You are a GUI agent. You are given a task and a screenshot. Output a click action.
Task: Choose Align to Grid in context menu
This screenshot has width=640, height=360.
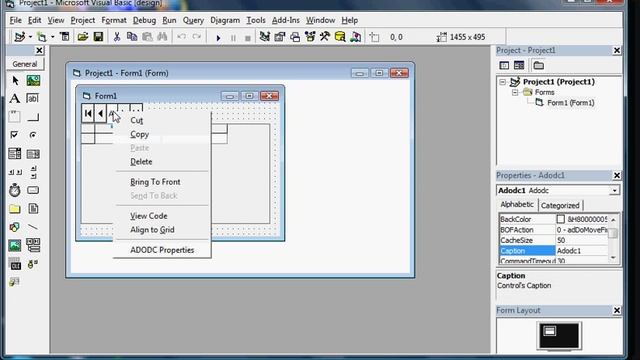[152, 230]
